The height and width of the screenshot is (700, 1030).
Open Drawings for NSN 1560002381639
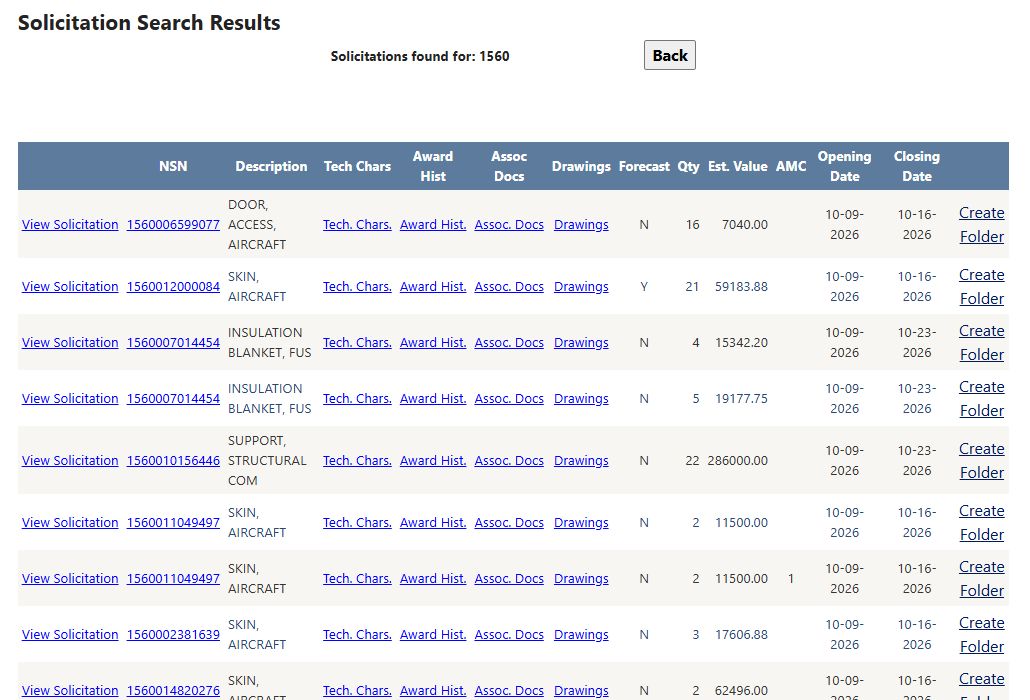tap(581, 635)
